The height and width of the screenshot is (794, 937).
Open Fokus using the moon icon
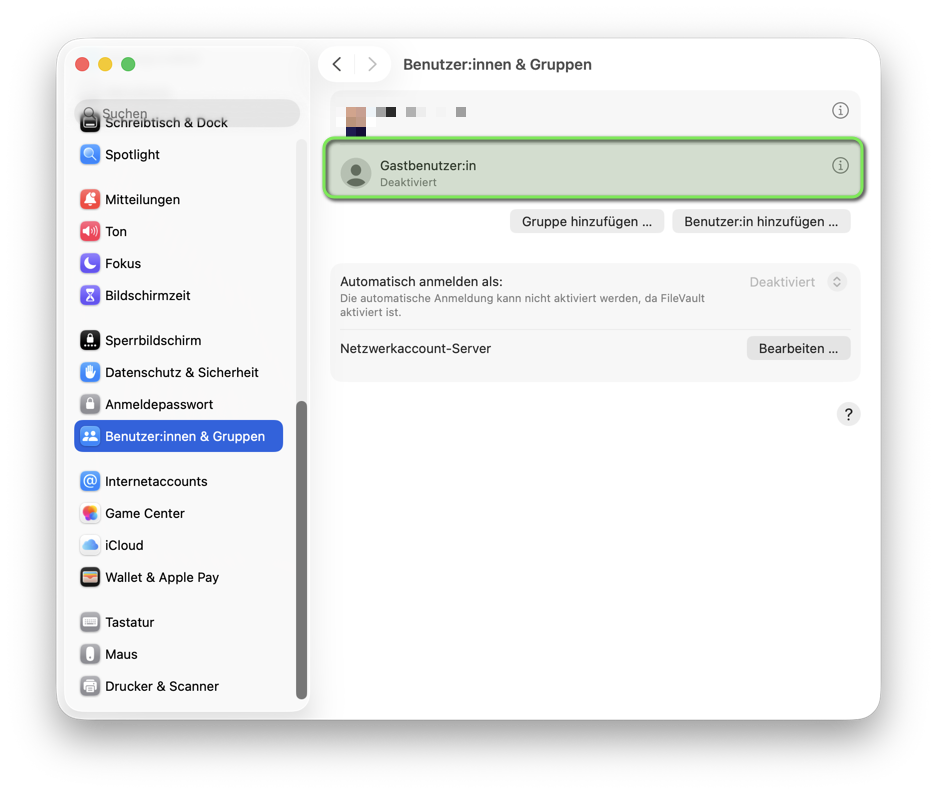(90, 264)
